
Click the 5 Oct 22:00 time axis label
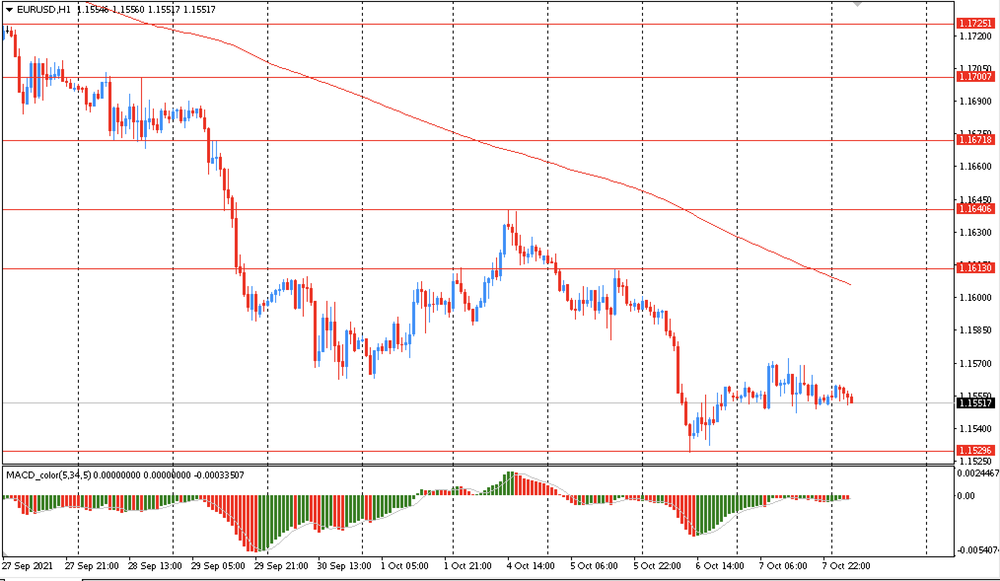(657, 566)
